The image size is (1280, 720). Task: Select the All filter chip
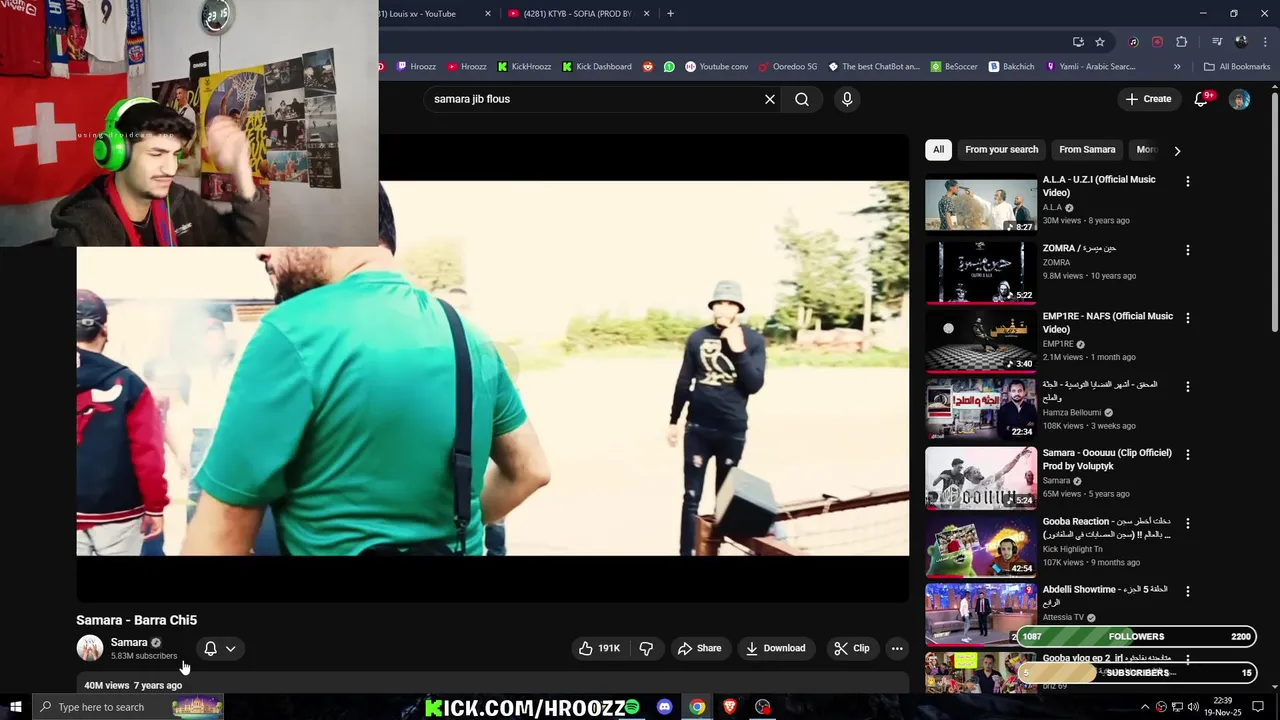coord(938,150)
